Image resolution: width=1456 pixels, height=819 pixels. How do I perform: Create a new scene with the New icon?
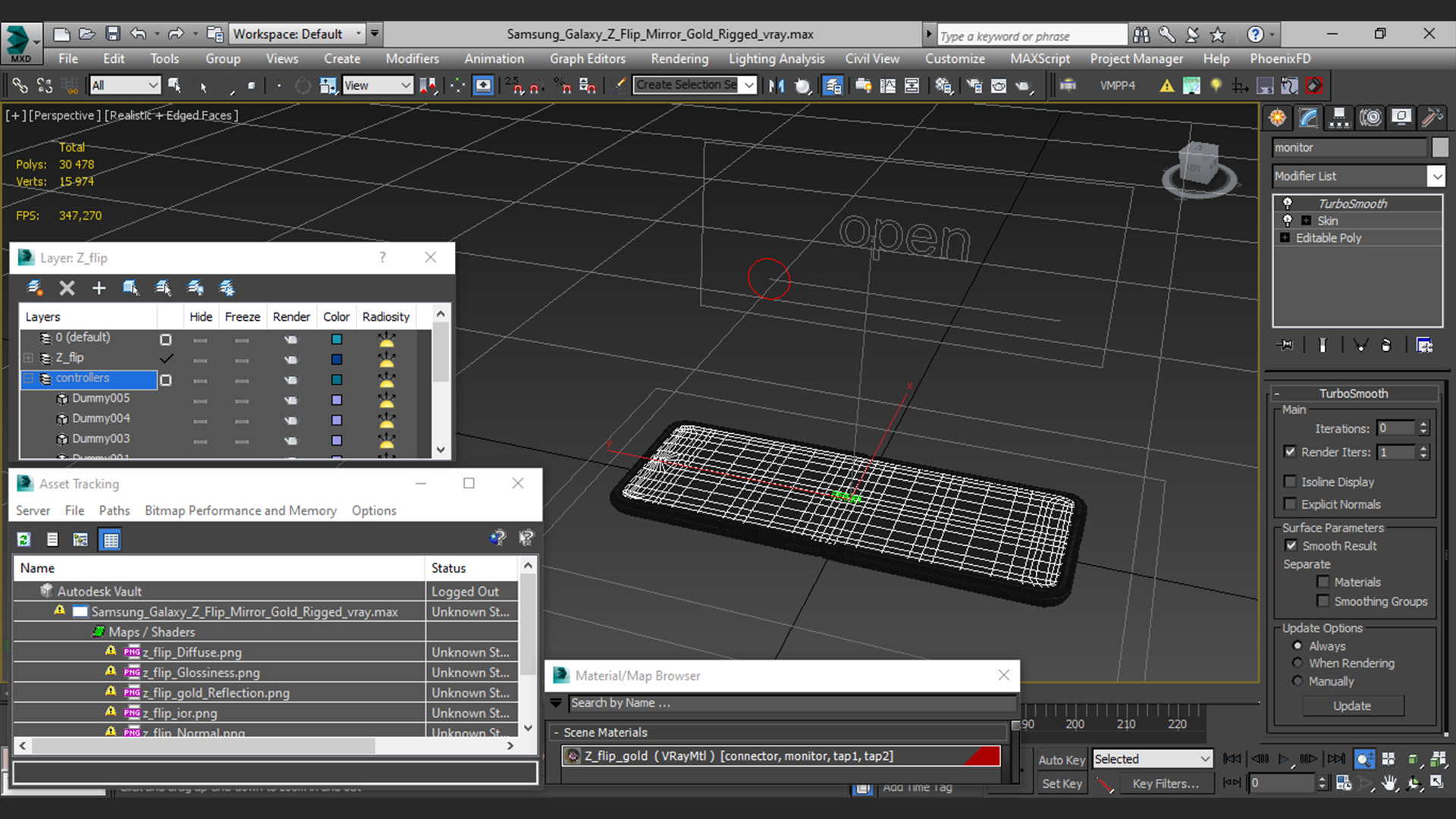click(61, 34)
